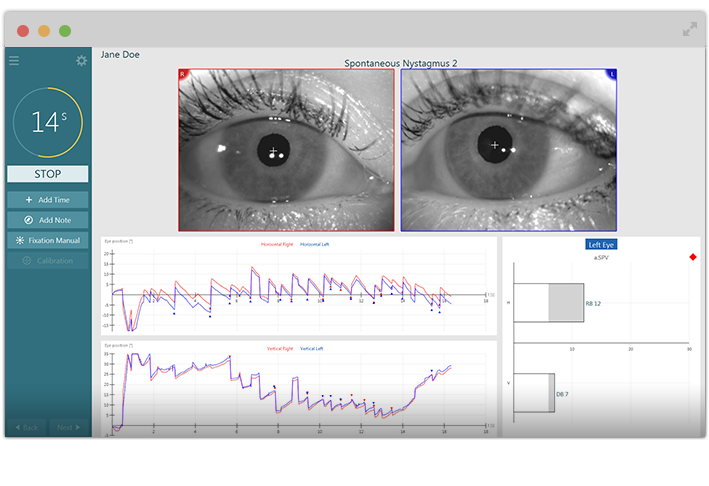This screenshot has width=709, height=486.
Task: Click the 14s countdown timer circle
Action: coord(48,122)
